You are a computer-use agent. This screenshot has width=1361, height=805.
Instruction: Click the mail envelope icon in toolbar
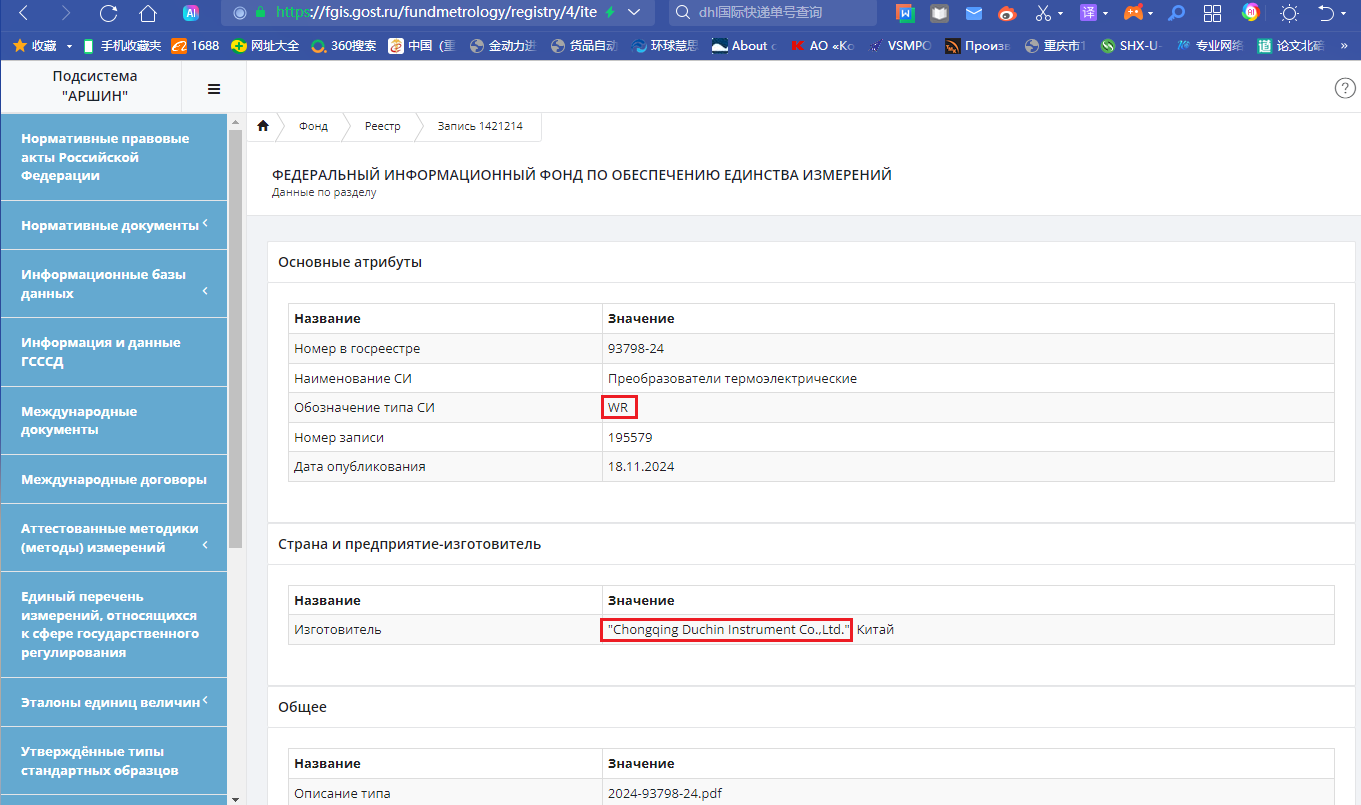tap(973, 13)
